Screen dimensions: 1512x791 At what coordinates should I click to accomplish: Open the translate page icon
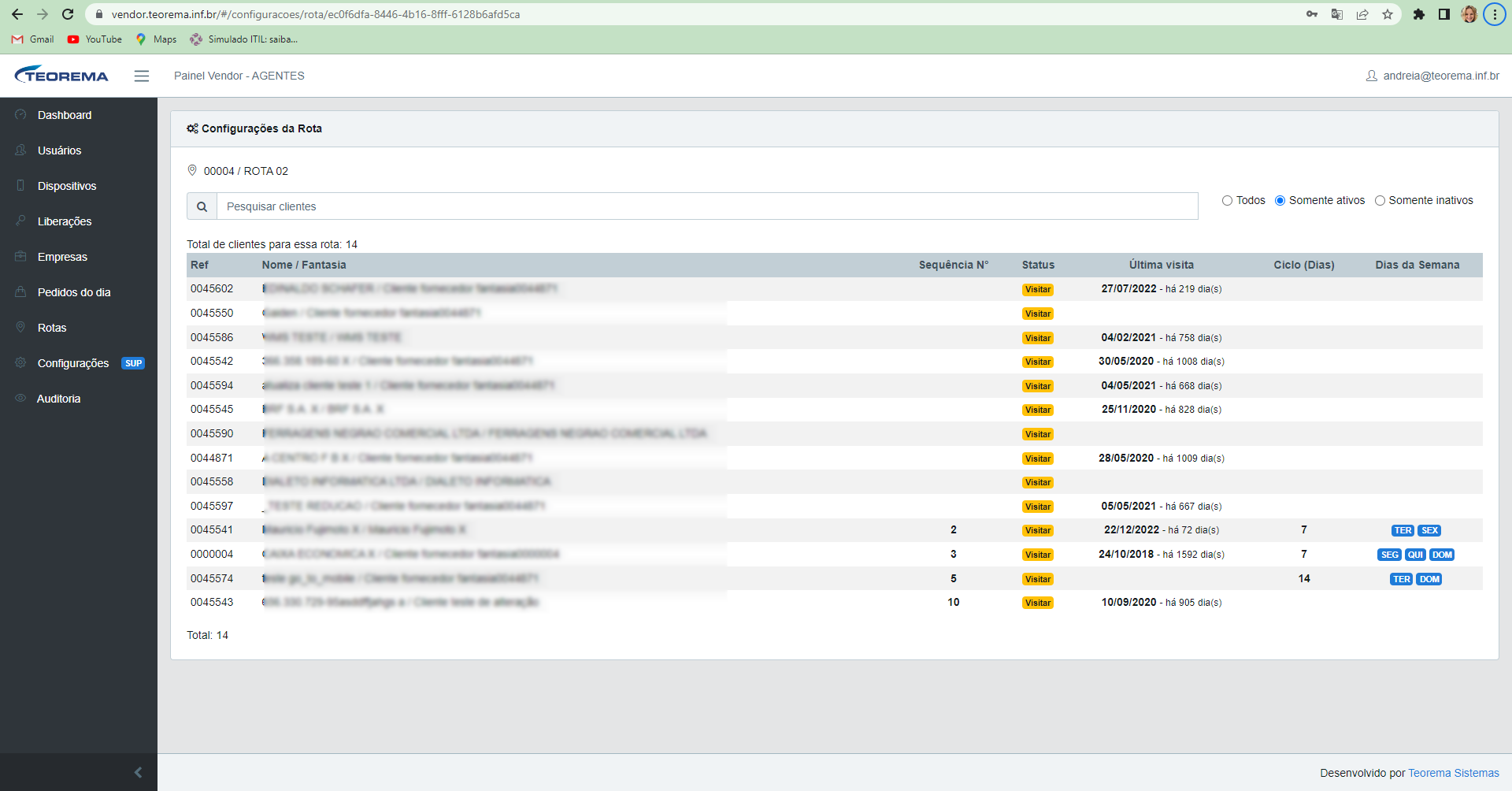(x=1337, y=14)
